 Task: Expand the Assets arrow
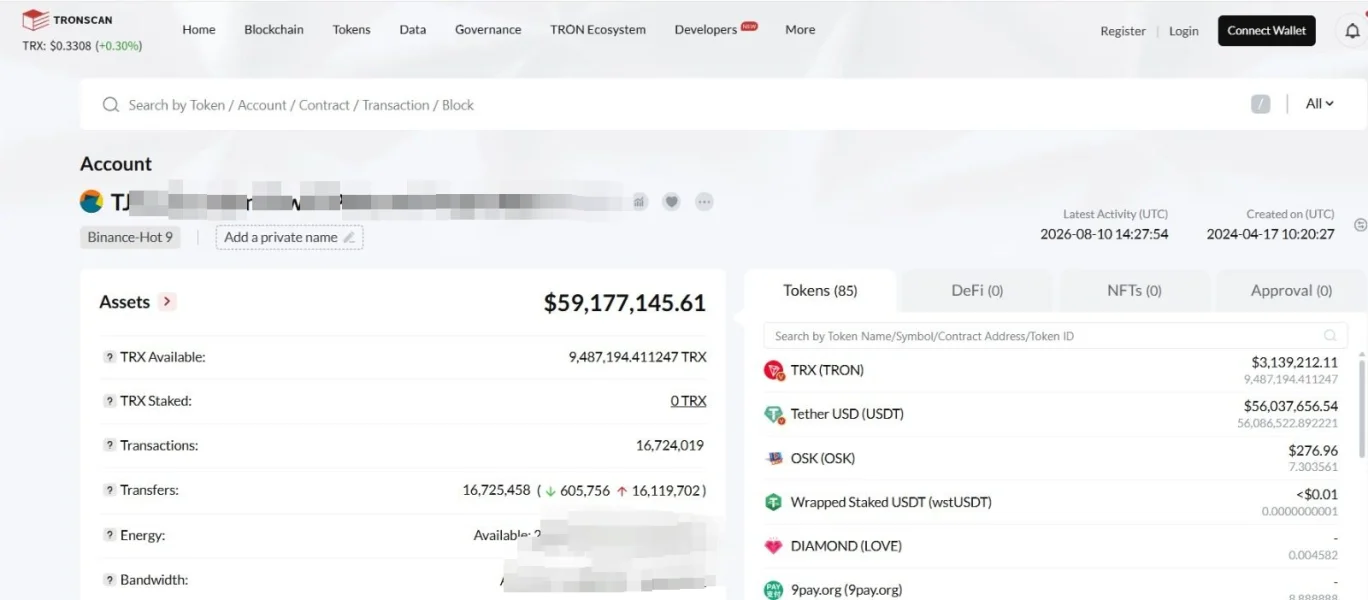167,302
